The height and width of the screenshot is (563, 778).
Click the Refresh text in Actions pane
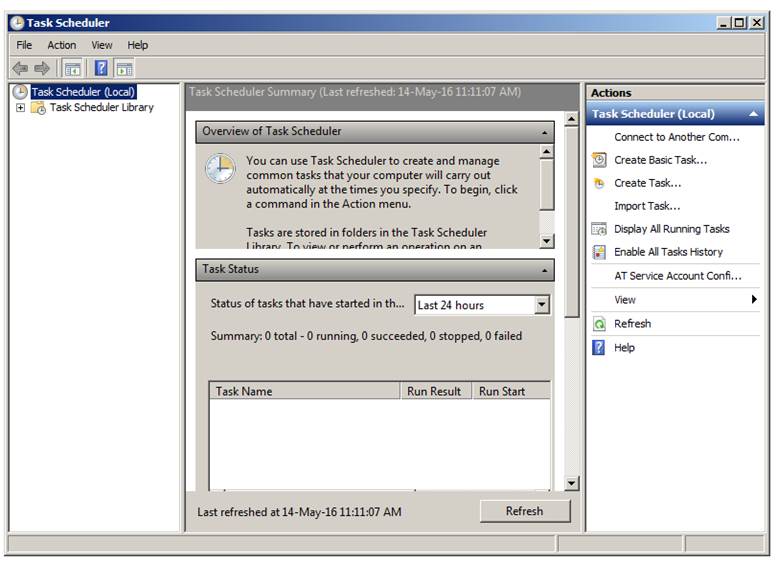point(633,324)
